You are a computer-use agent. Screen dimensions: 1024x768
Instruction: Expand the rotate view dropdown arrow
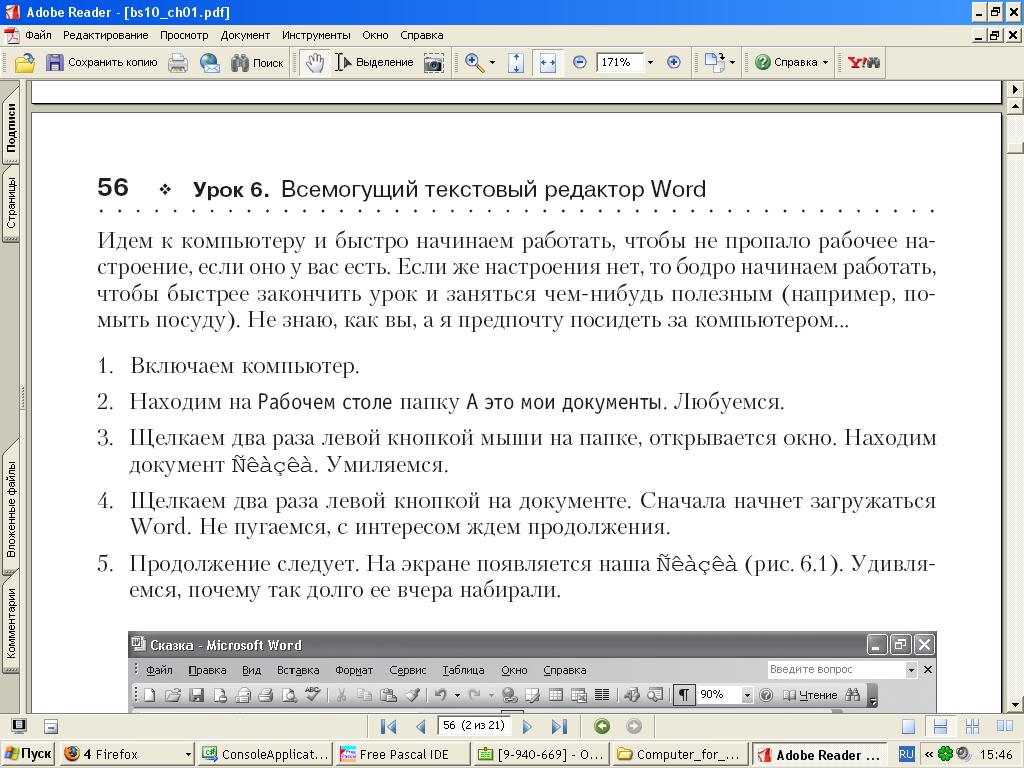click(x=732, y=63)
